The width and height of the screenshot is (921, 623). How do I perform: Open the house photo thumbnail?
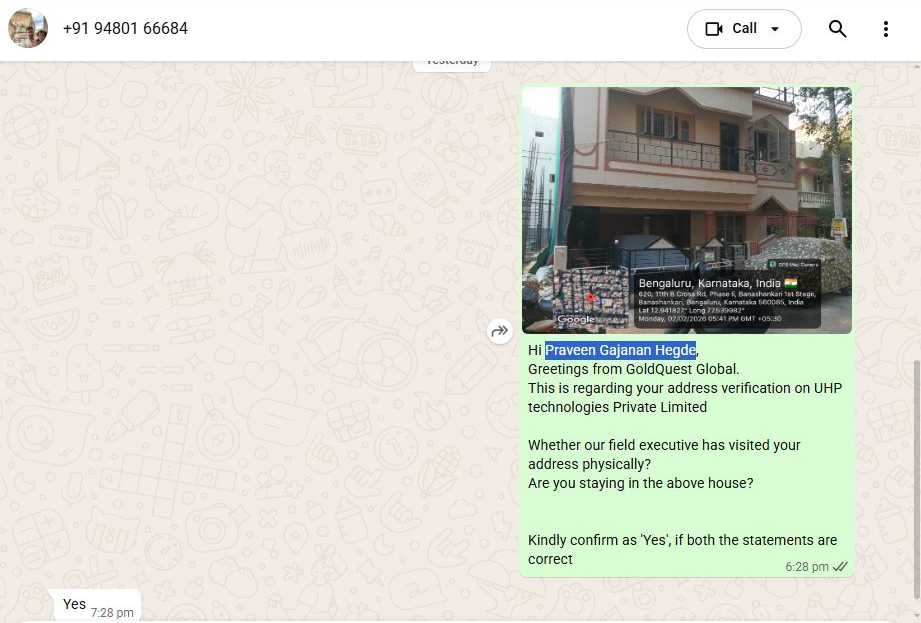(x=687, y=210)
